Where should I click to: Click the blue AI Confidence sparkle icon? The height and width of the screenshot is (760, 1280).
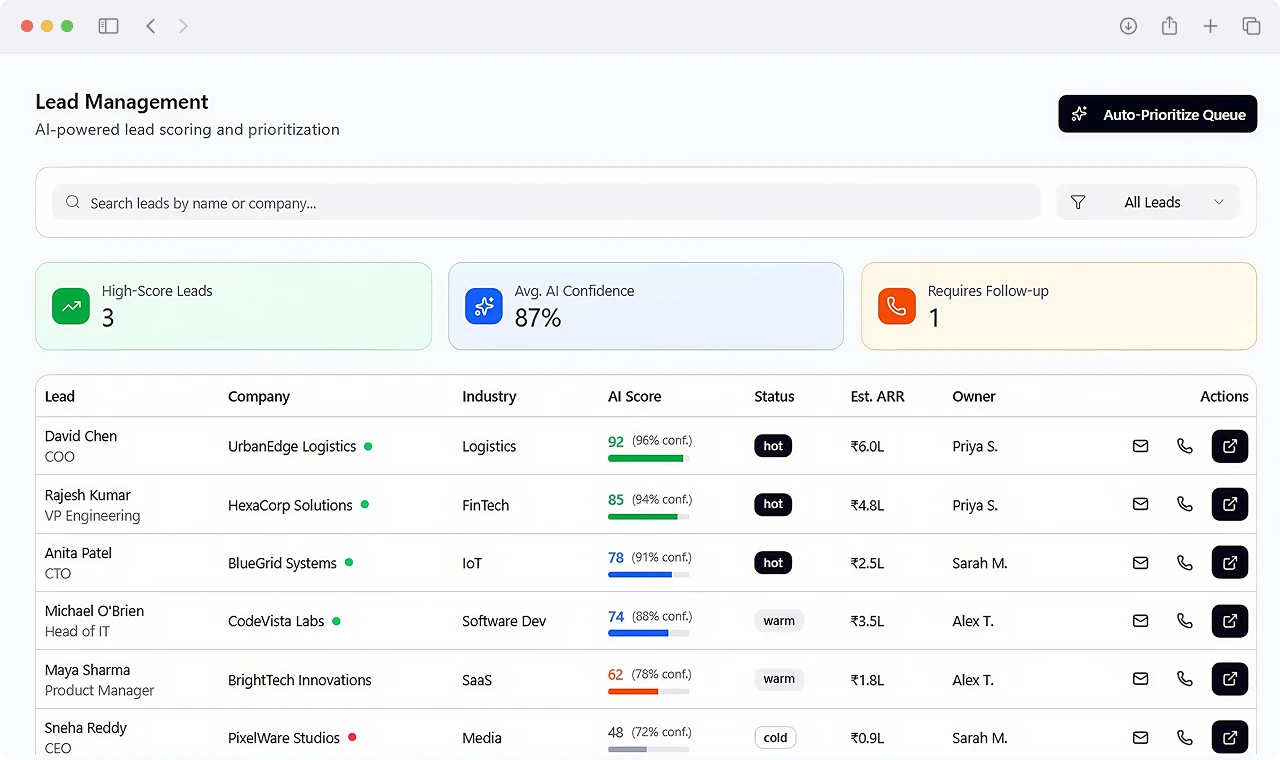click(484, 307)
